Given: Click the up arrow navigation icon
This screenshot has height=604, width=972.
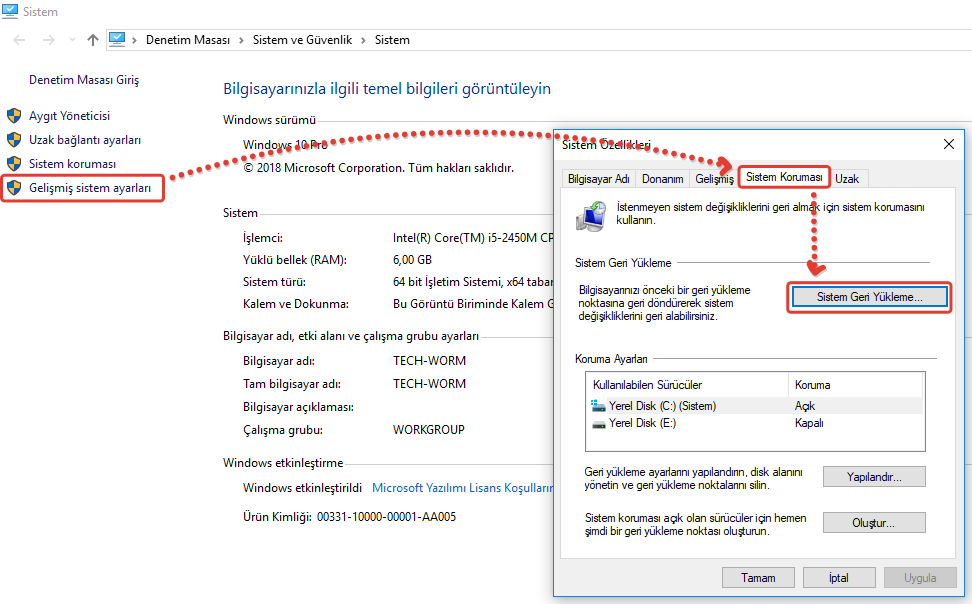Looking at the screenshot, I should [93, 40].
